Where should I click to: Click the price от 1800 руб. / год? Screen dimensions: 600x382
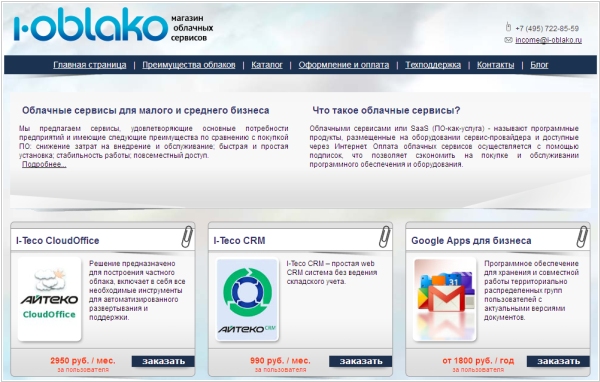[478, 361]
